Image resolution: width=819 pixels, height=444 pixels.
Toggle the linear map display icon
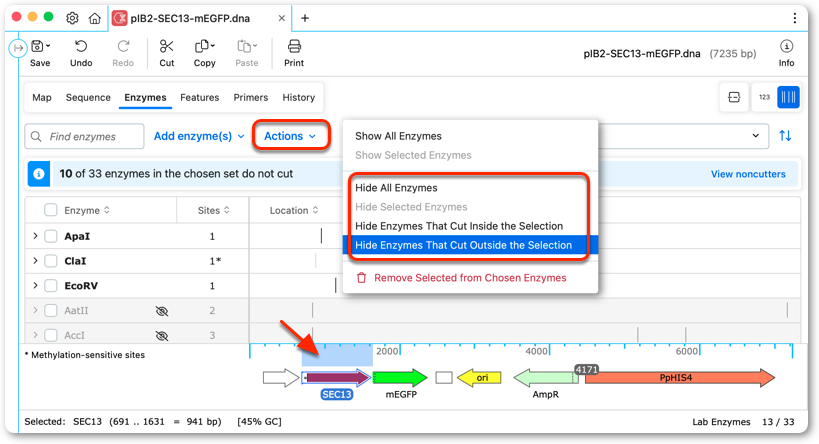[x=734, y=97]
